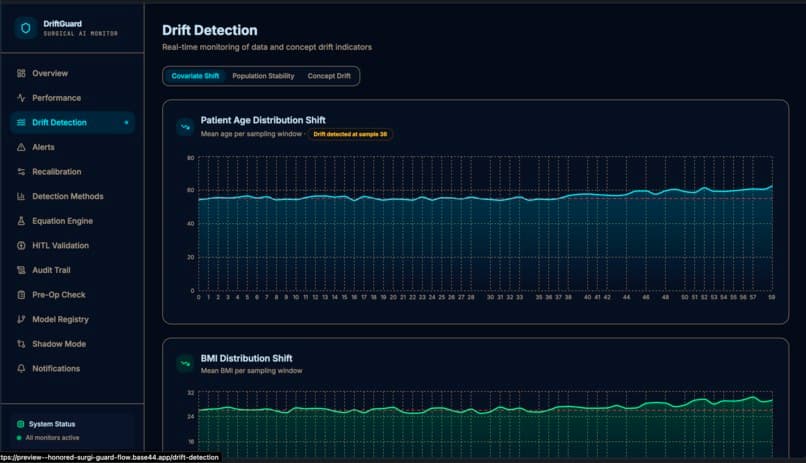Open Pre-Op Check
The image size is (806, 463).
[72, 294]
